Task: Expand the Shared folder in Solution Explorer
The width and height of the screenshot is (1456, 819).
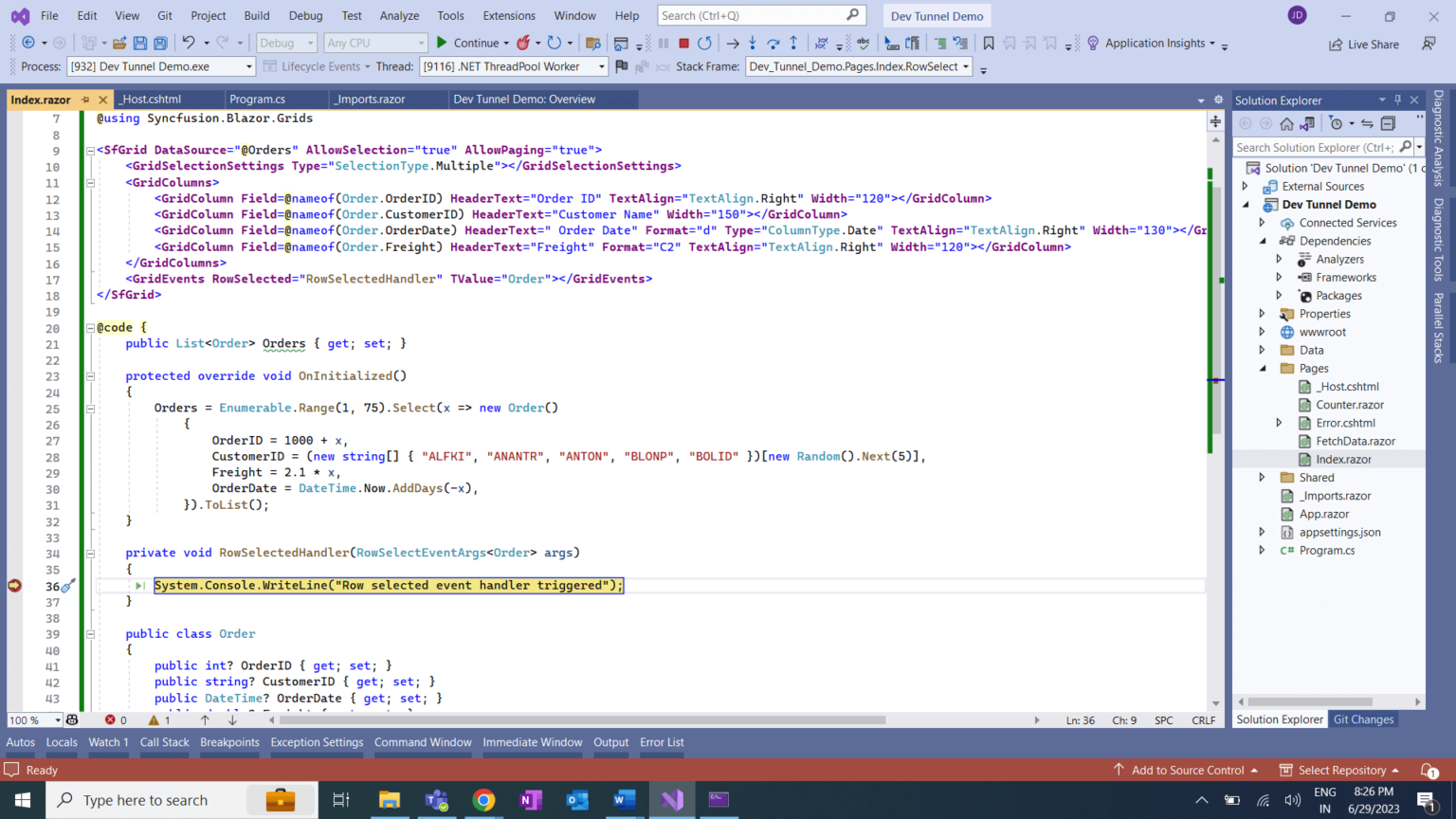Action: 1262,477
